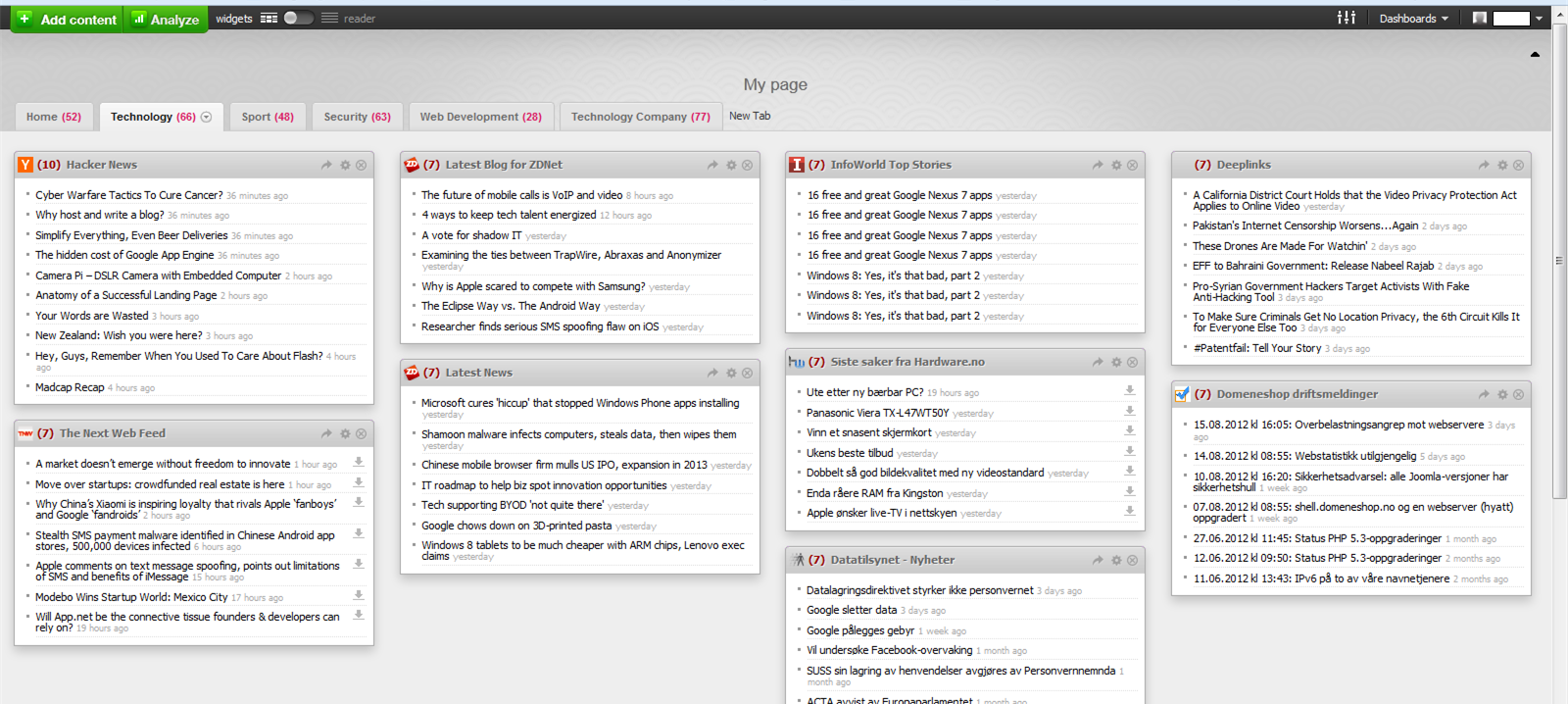Open settings gear for InfoWorld Top Stories
The width and height of the screenshot is (1568, 704).
pos(1115,165)
